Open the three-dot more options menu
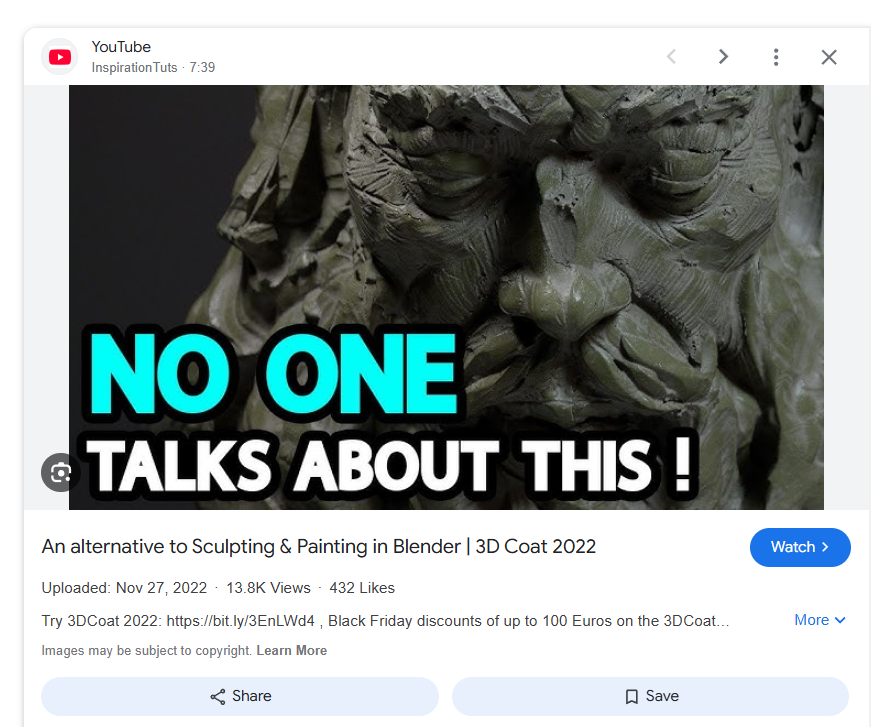This screenshot has height=727, width=871. click(x=776, y=57)
